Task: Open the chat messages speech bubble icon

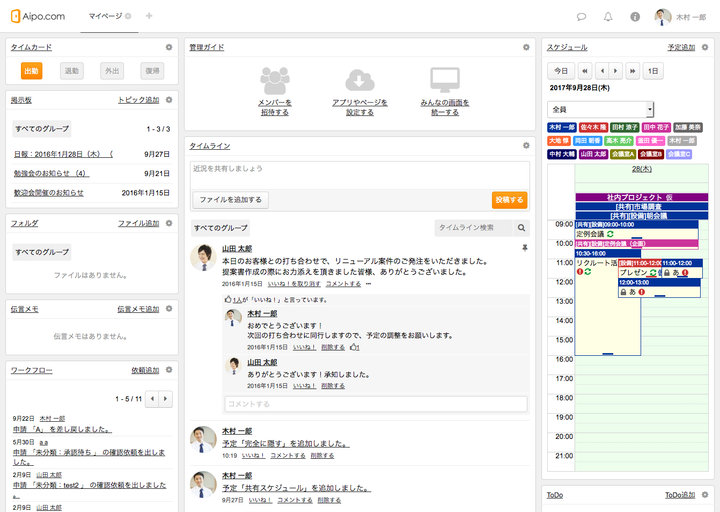Action: coord(582,17)
